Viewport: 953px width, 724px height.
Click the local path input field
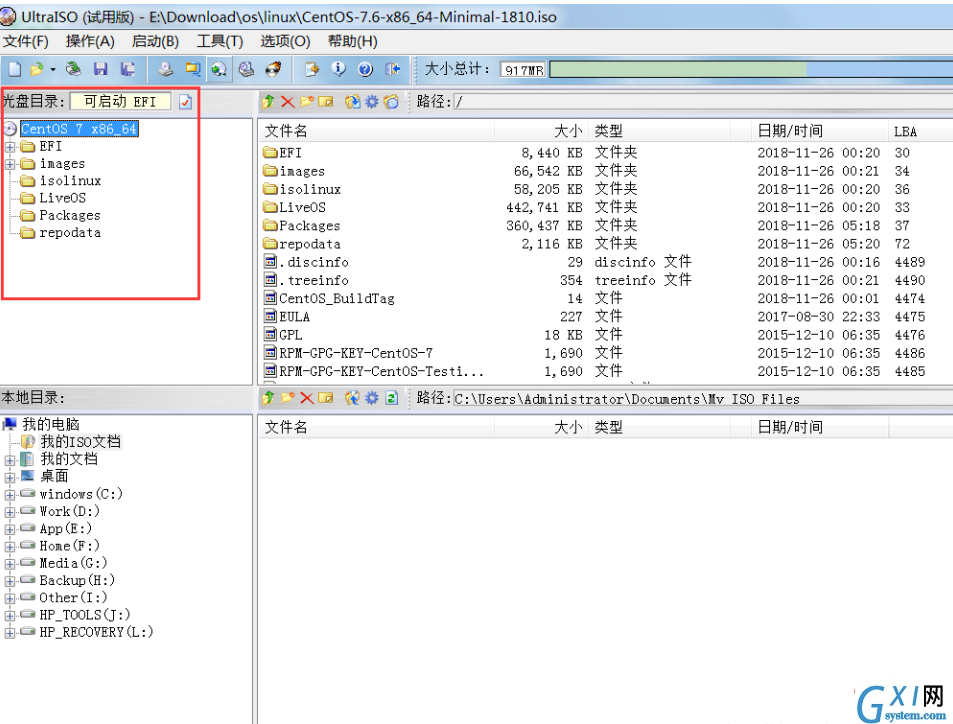pyautogui.click(x=703, y=399)
